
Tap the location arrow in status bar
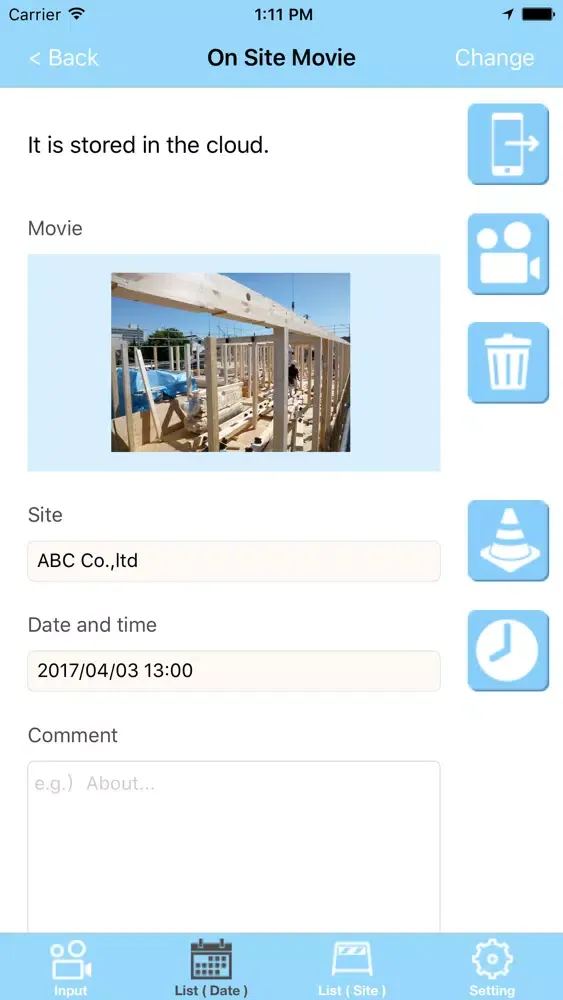coord(508,14)
